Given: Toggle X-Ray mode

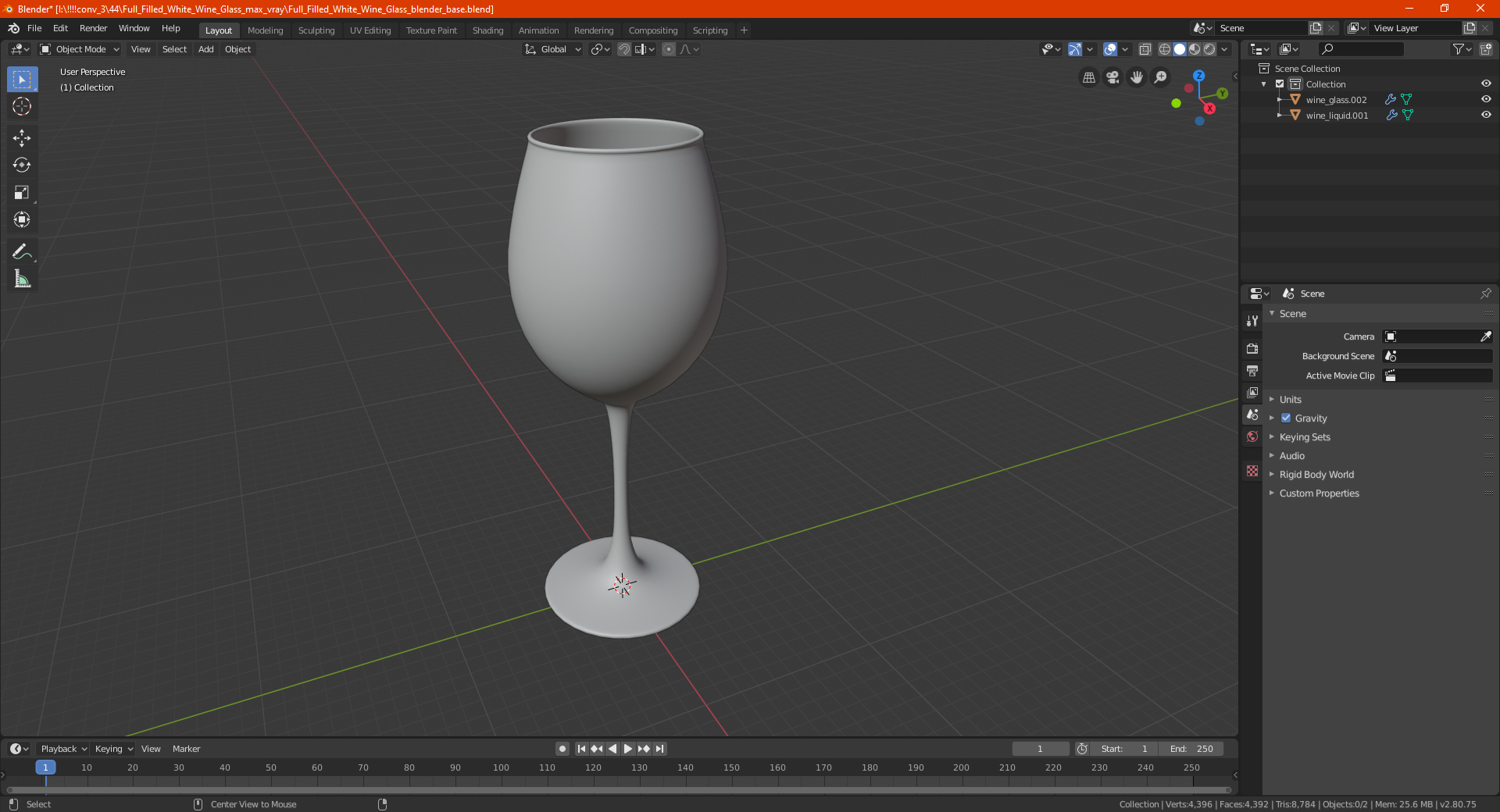Looking at the screenshot, I should tap(1145, 49).
